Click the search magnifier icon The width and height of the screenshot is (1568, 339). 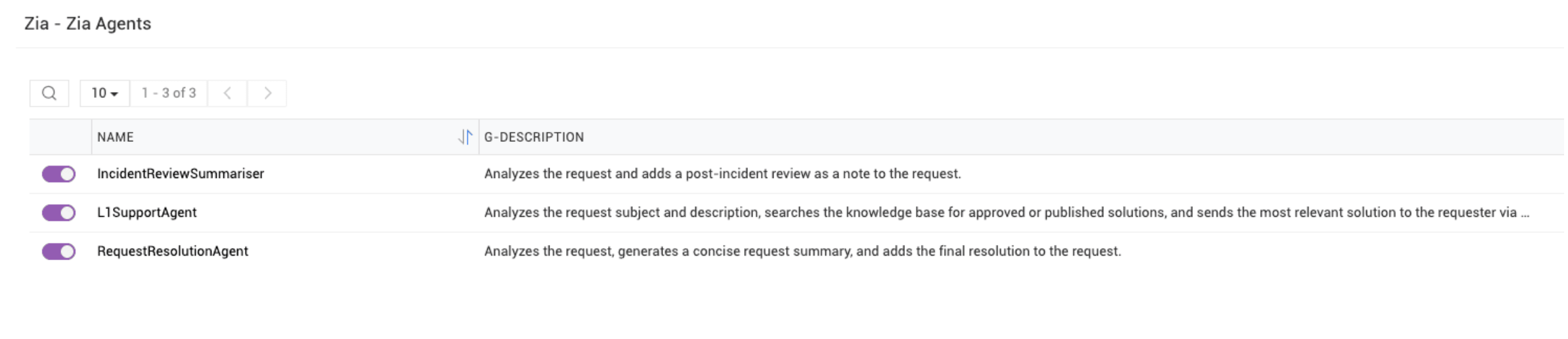click(x=49, y=93)
